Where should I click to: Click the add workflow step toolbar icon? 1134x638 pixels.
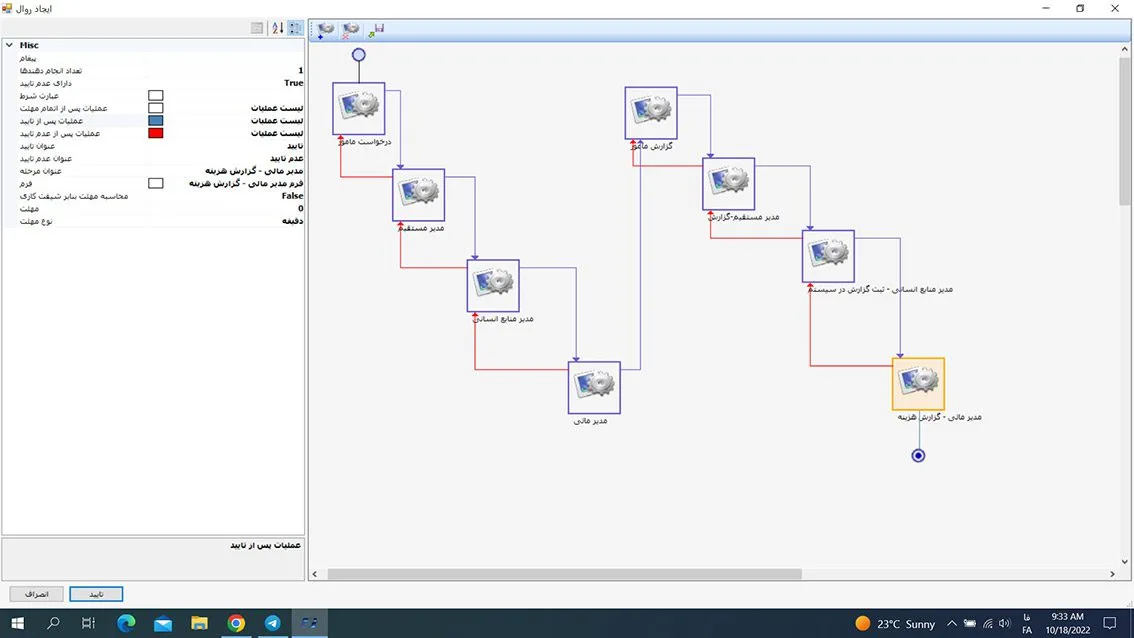pyautogui.click(x=325, y=30)
